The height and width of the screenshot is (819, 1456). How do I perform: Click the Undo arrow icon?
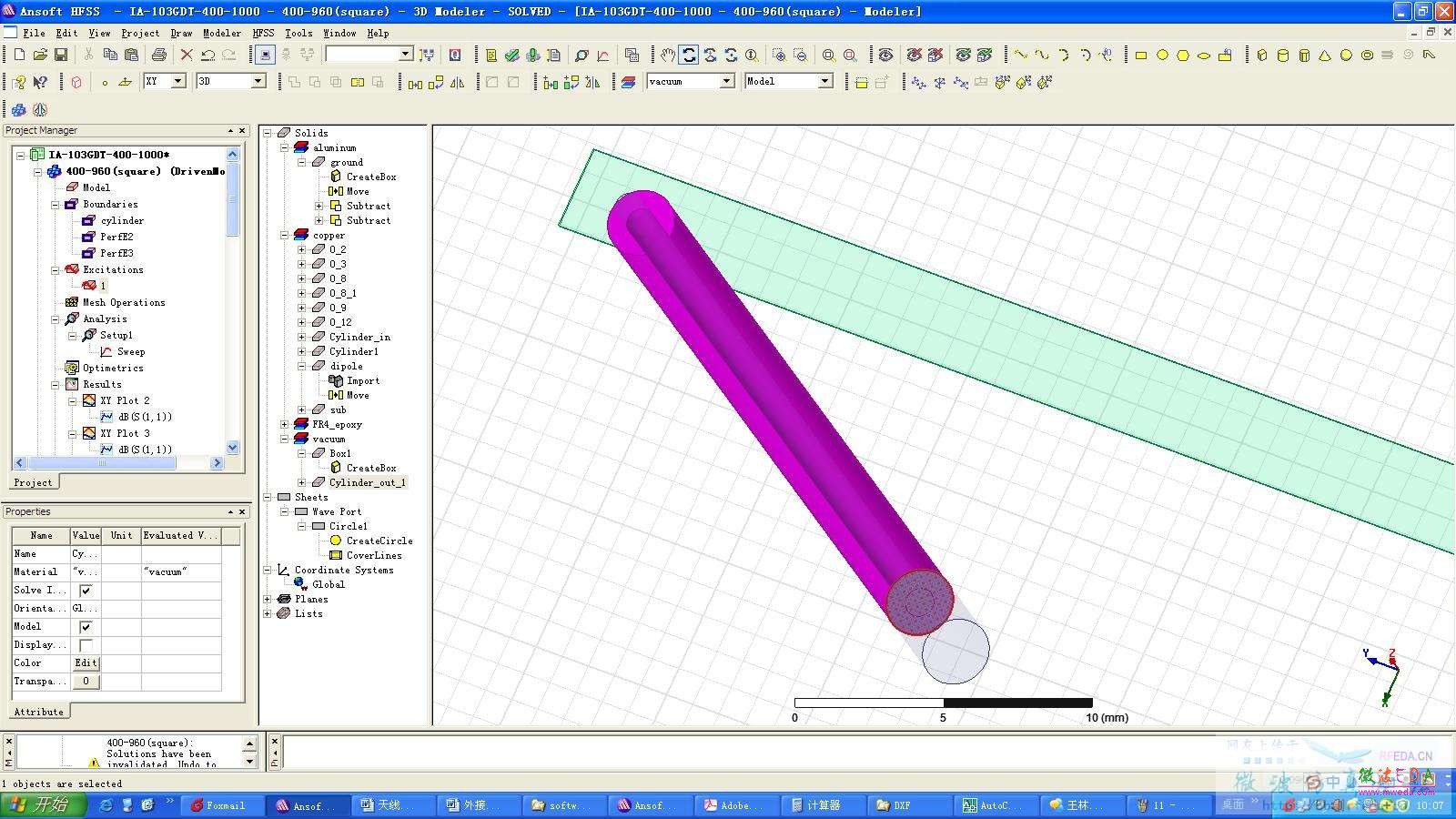click(207, 55)
